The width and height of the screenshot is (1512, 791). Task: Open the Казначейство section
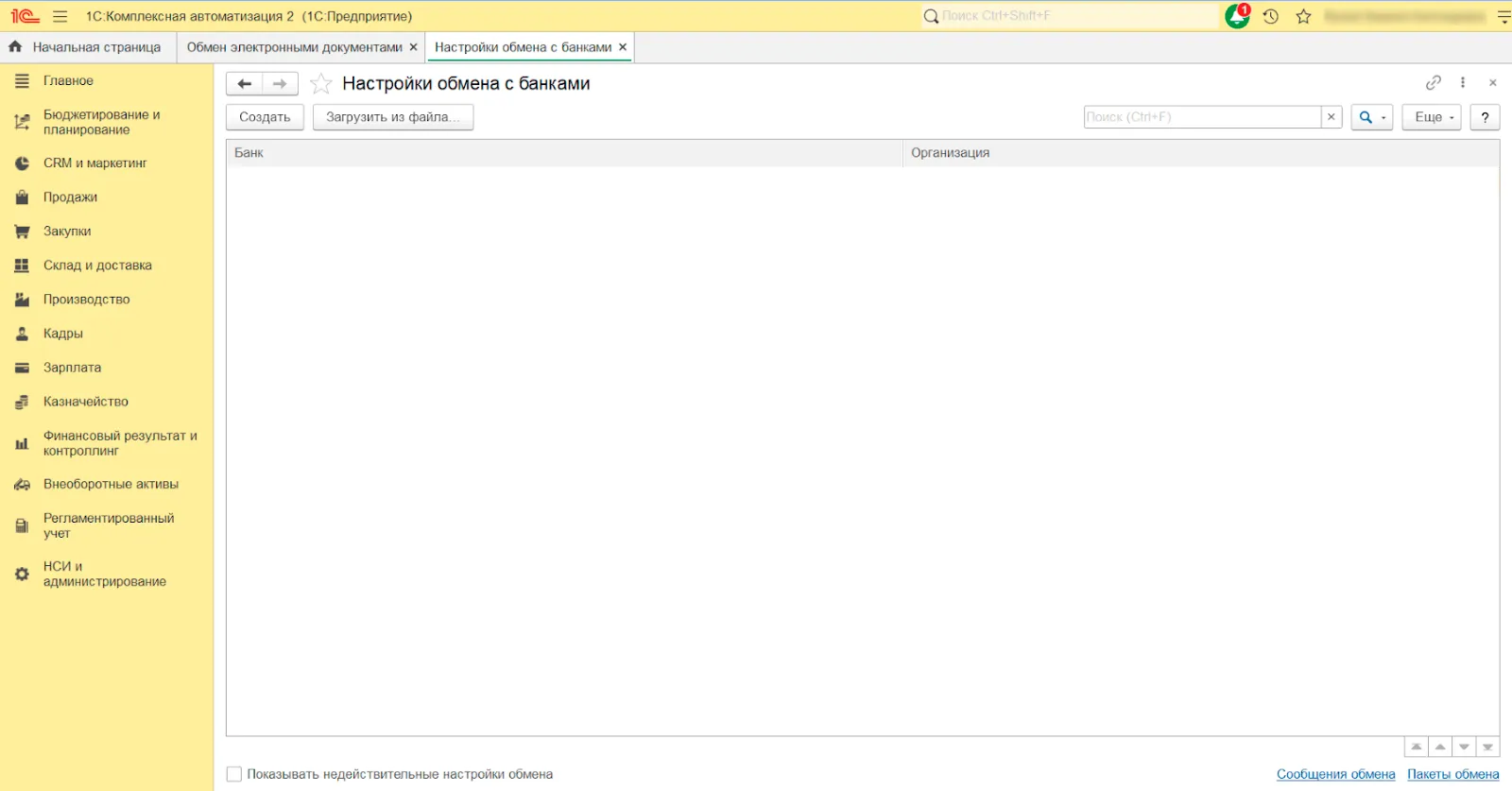point(85,402)
